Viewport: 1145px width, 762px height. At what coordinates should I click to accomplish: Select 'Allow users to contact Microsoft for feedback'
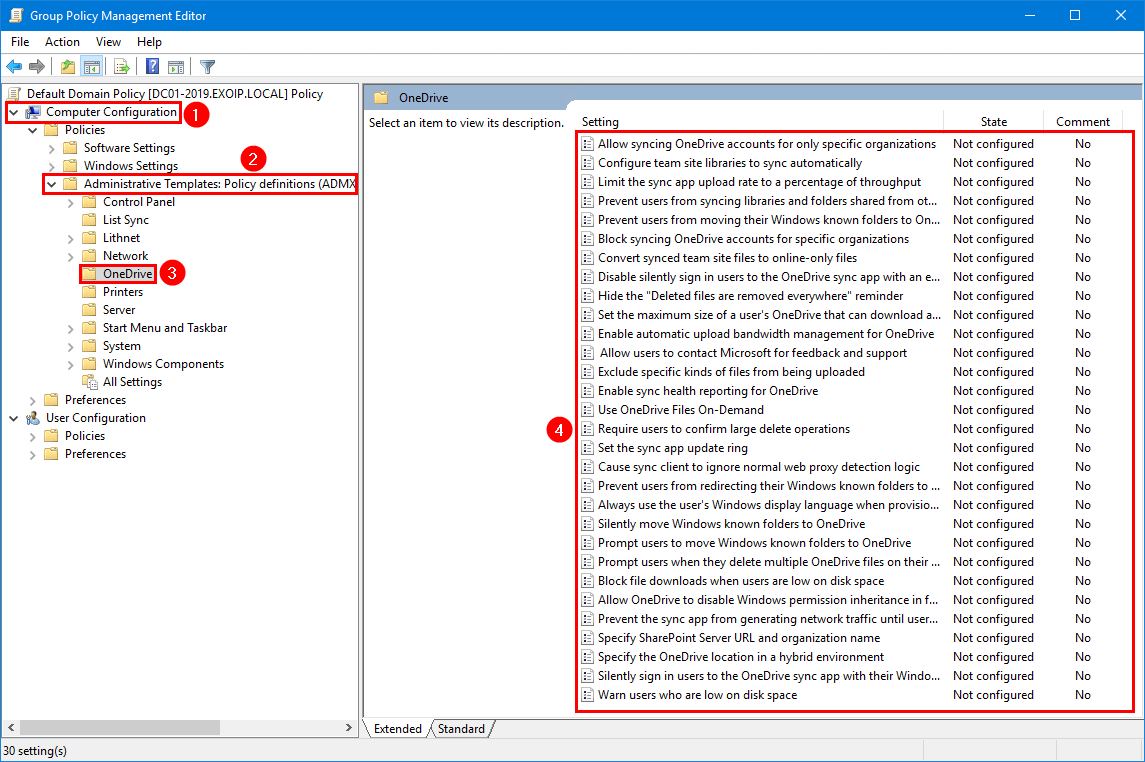[754, 353]
